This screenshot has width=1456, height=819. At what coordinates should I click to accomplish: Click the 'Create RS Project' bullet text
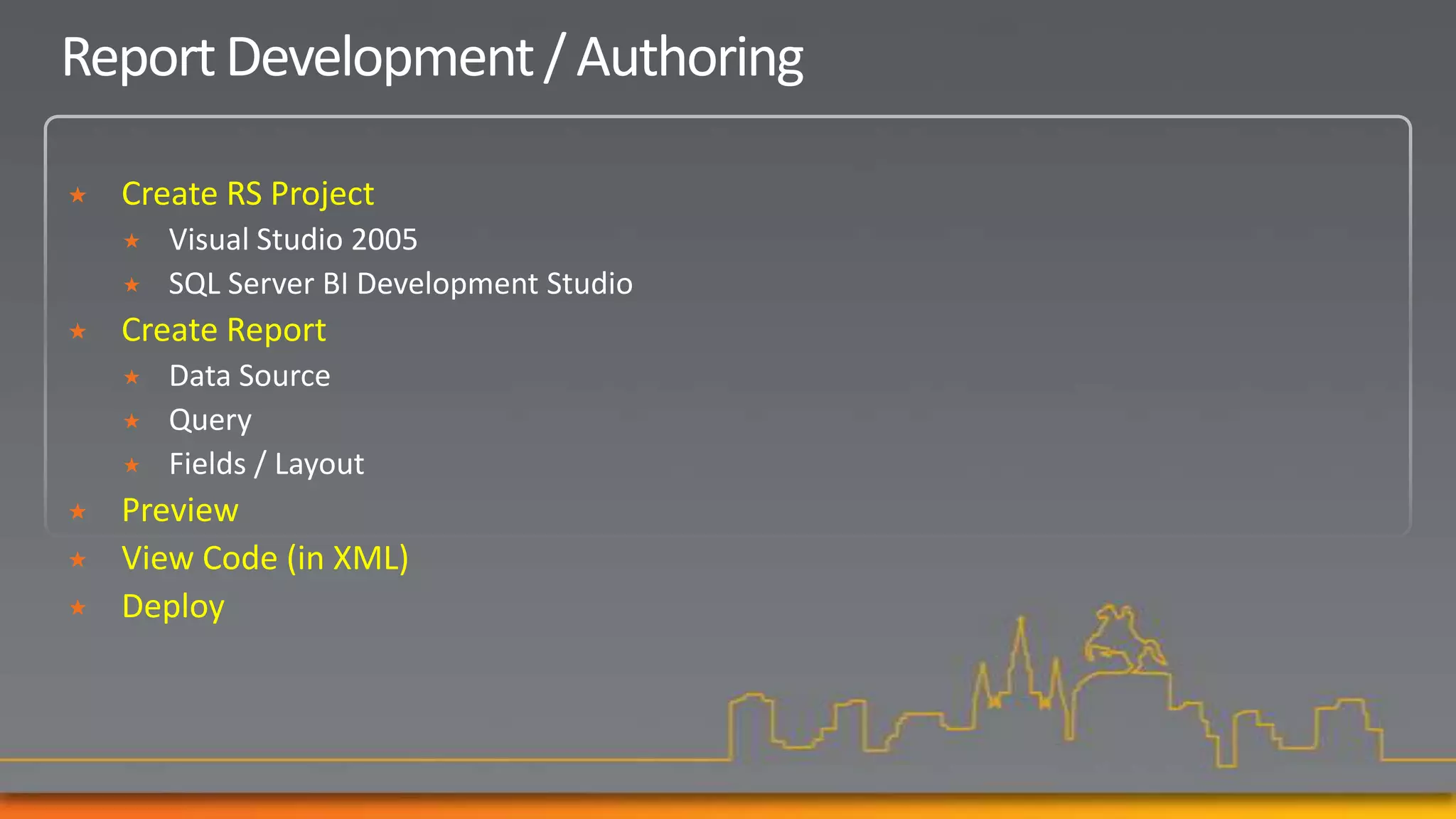(x=247, y=195)
